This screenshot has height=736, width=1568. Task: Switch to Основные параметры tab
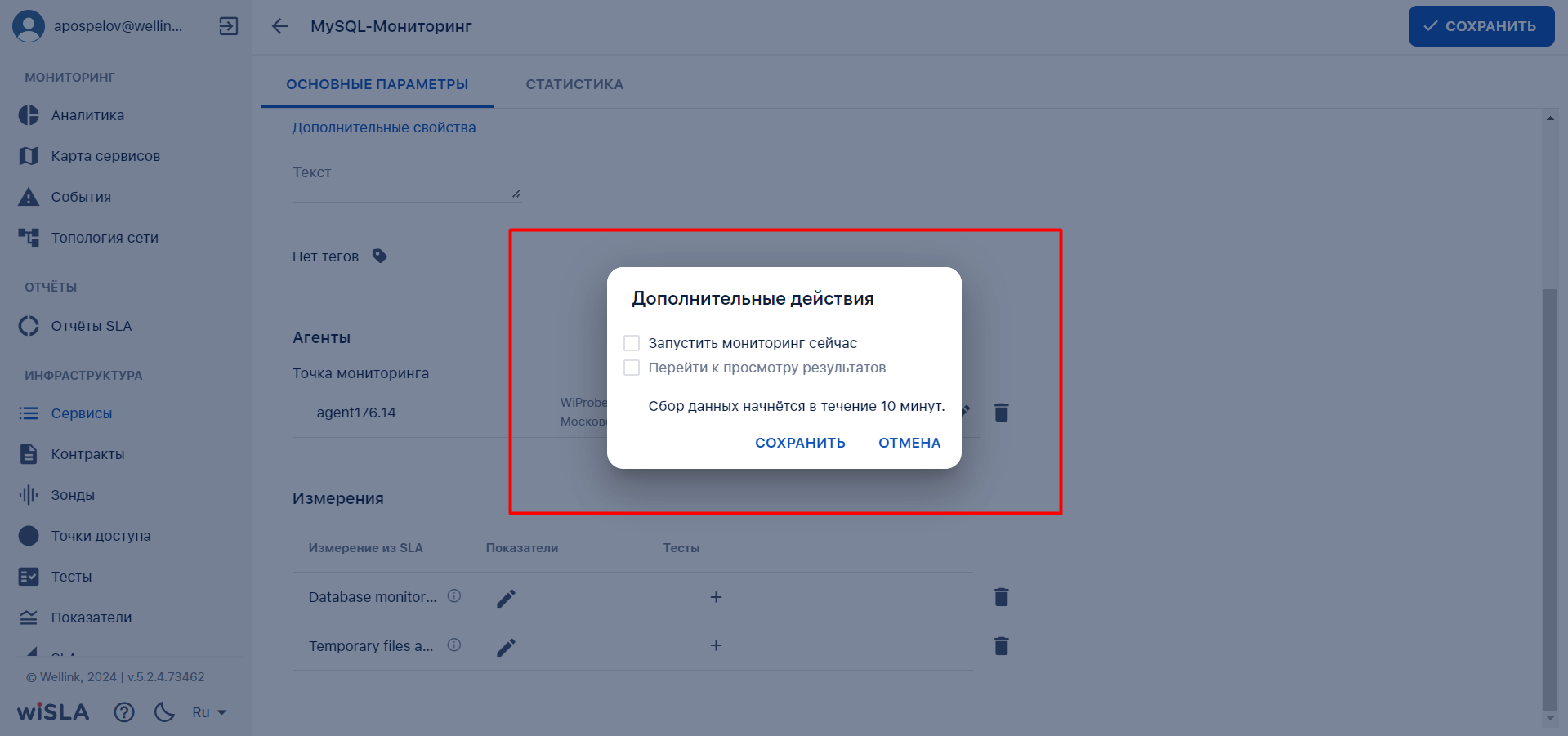[377, 84]
